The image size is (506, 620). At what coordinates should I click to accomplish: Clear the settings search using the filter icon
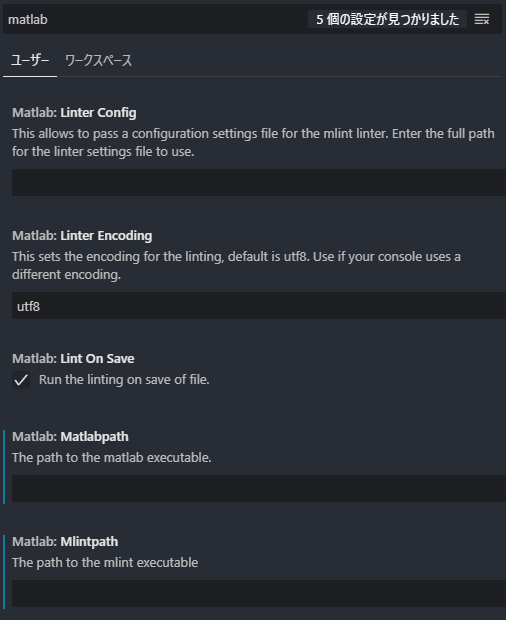(482, 19)
